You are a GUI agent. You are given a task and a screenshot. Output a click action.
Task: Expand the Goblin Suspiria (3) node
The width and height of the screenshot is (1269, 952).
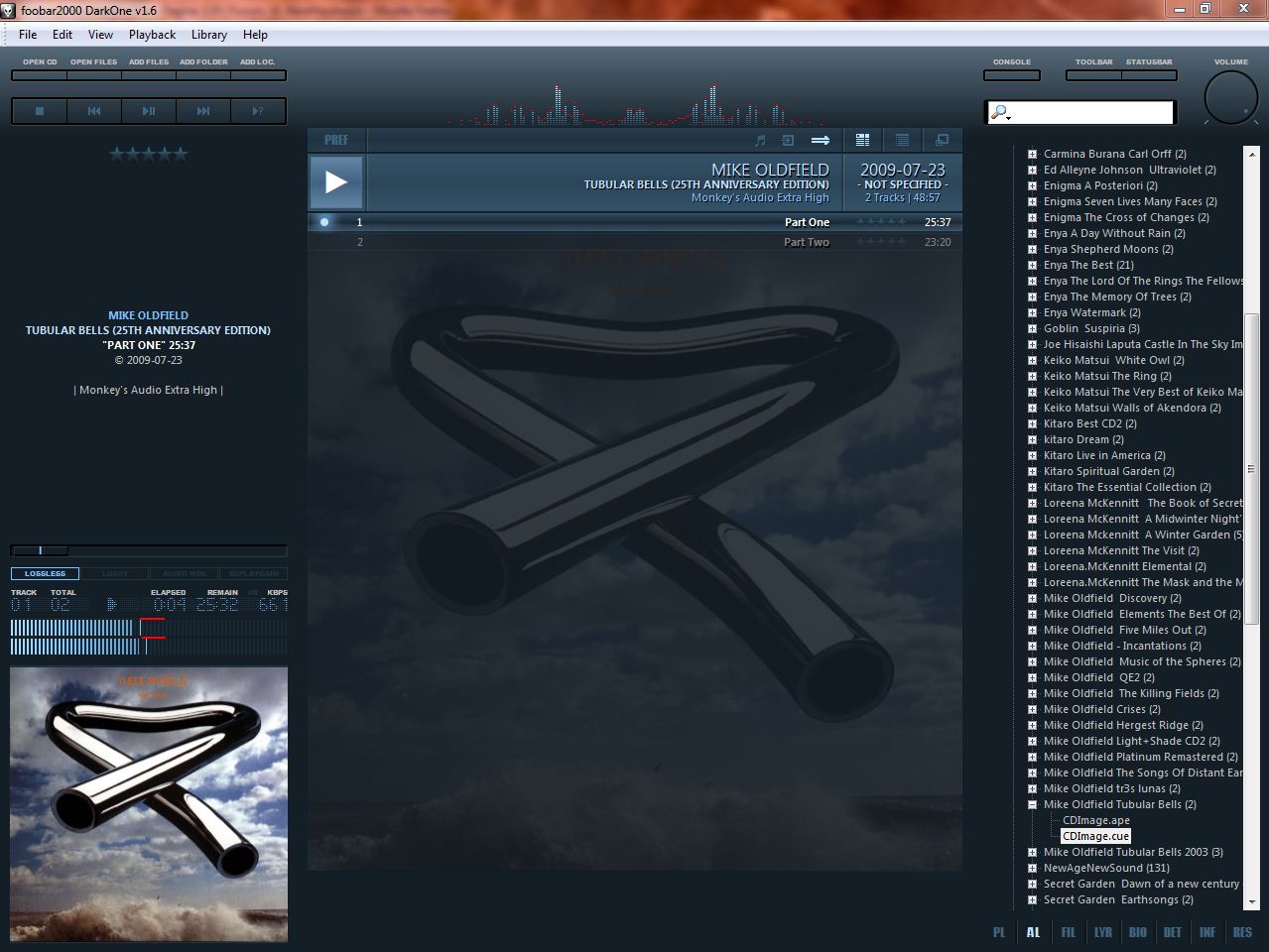1032,328
